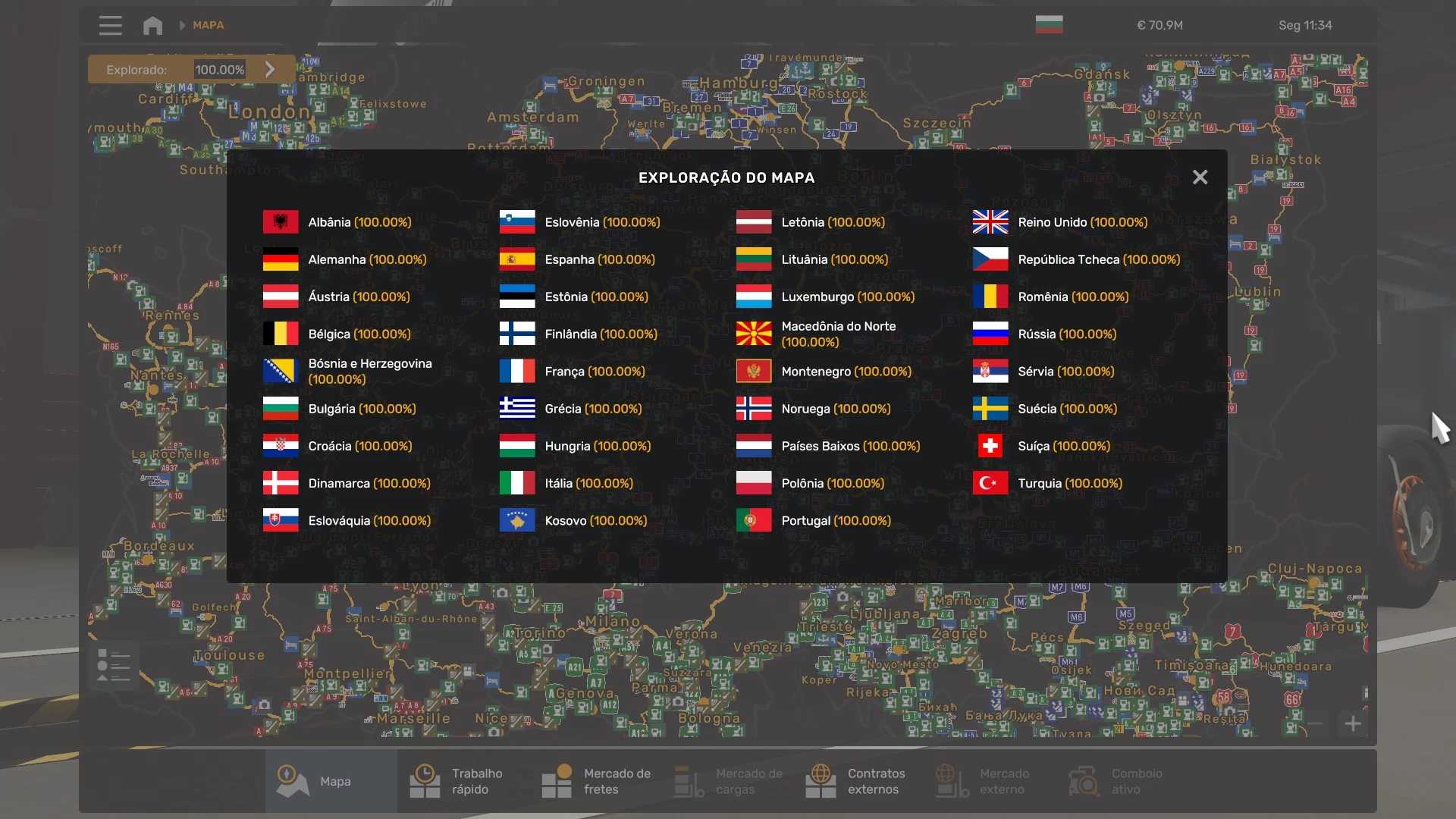
Task: Click the Mercado de fretes icon
Action: coord(557,781)
